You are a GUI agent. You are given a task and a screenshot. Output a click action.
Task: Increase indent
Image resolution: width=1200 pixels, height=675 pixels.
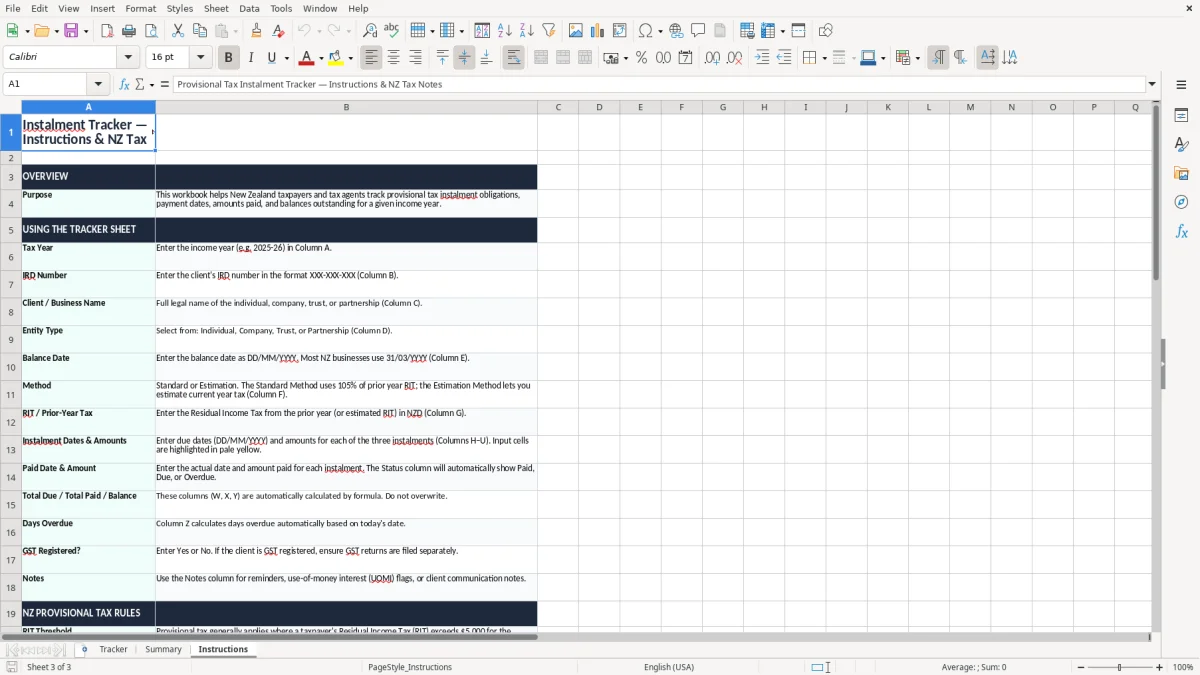[762, 58]
